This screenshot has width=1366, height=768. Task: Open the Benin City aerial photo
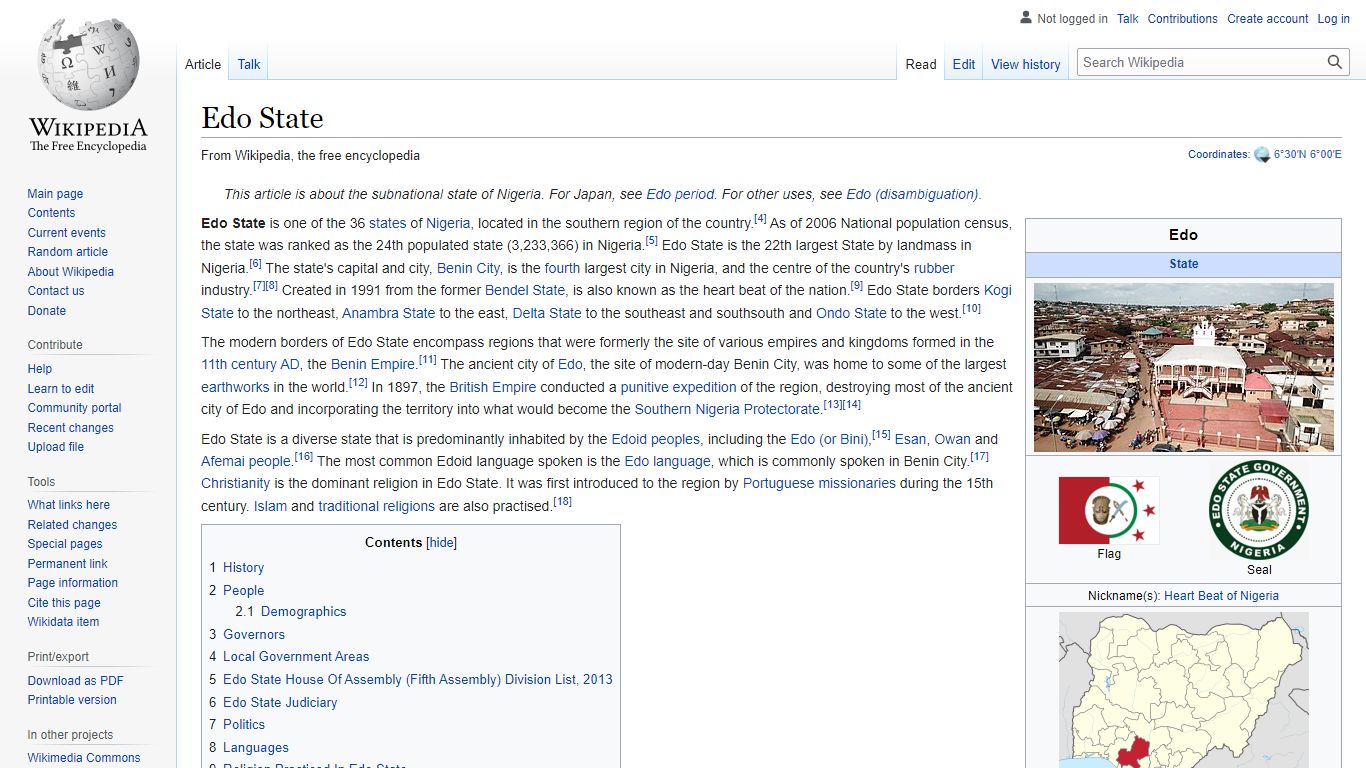pyautogui.click(x=1183, y=367)
